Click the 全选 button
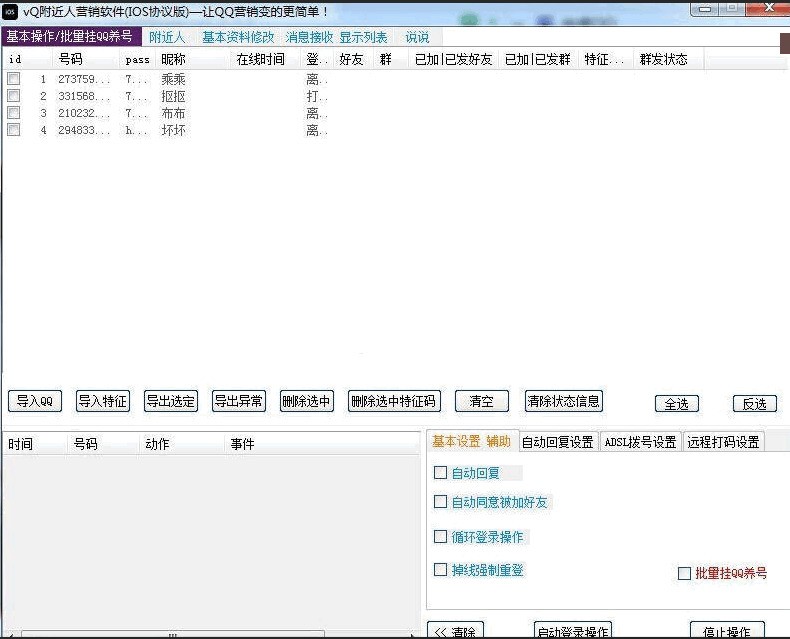 tap(677, 404)
